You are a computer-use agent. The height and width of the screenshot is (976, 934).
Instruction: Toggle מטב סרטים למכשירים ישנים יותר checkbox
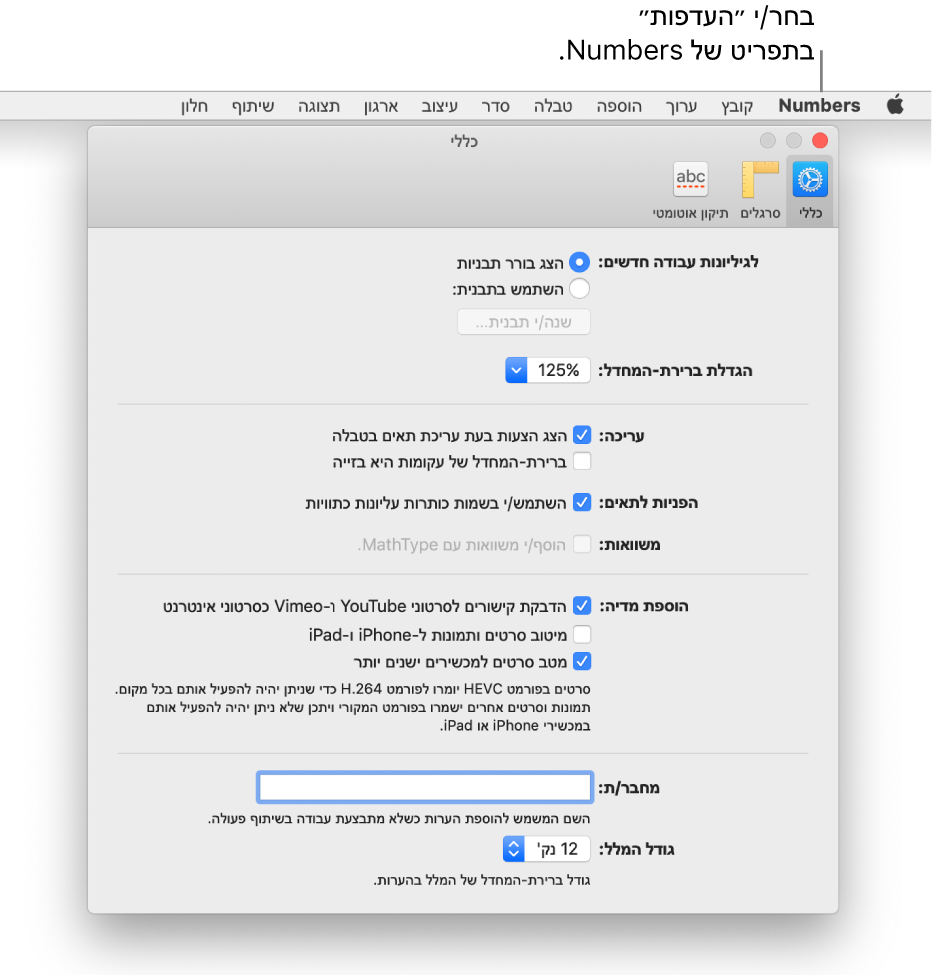click(582, 661)
